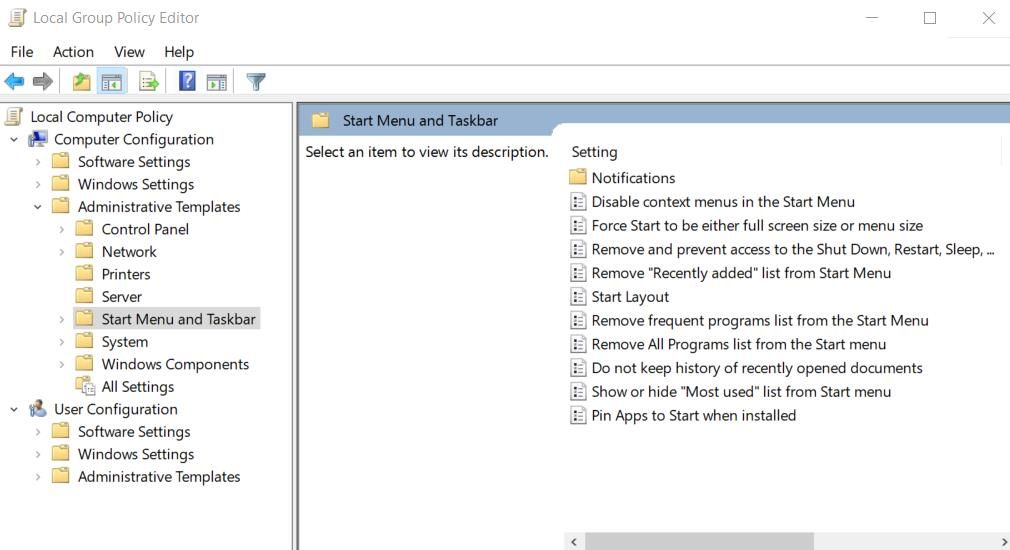Open the View menu

(x=129, y=52)
